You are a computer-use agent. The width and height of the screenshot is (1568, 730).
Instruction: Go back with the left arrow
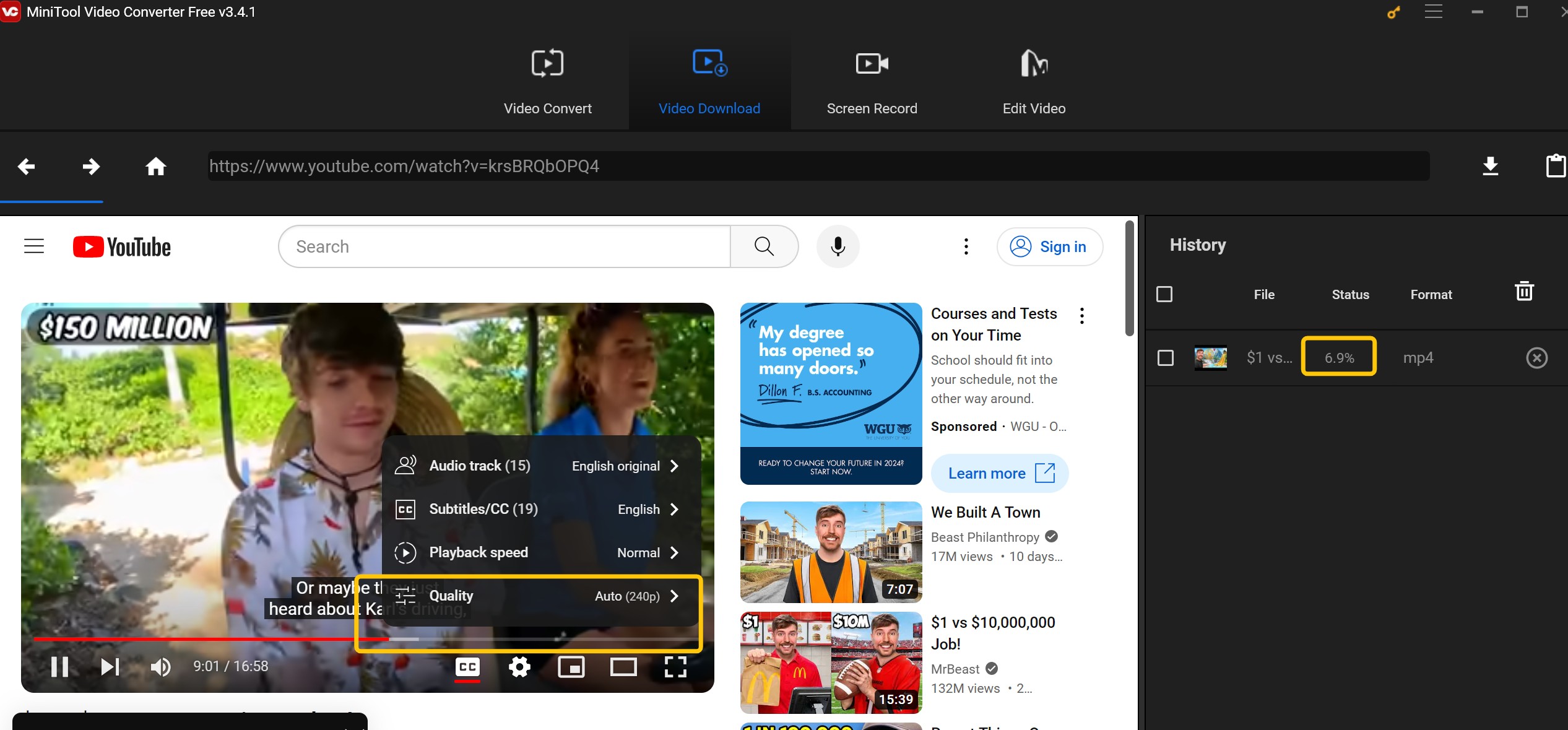tap(26, 166)
